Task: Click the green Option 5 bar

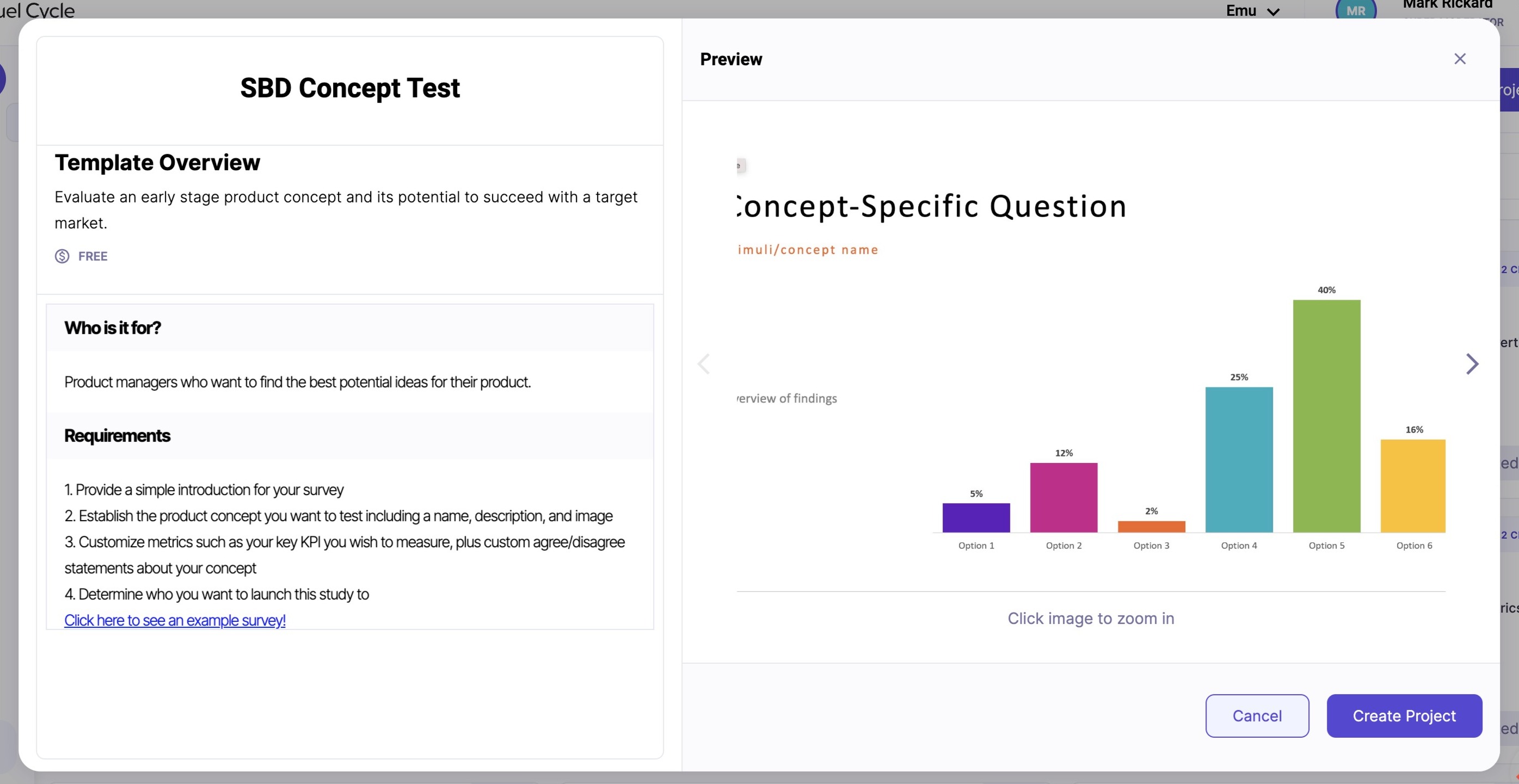Action: [x=1326, y=416]
